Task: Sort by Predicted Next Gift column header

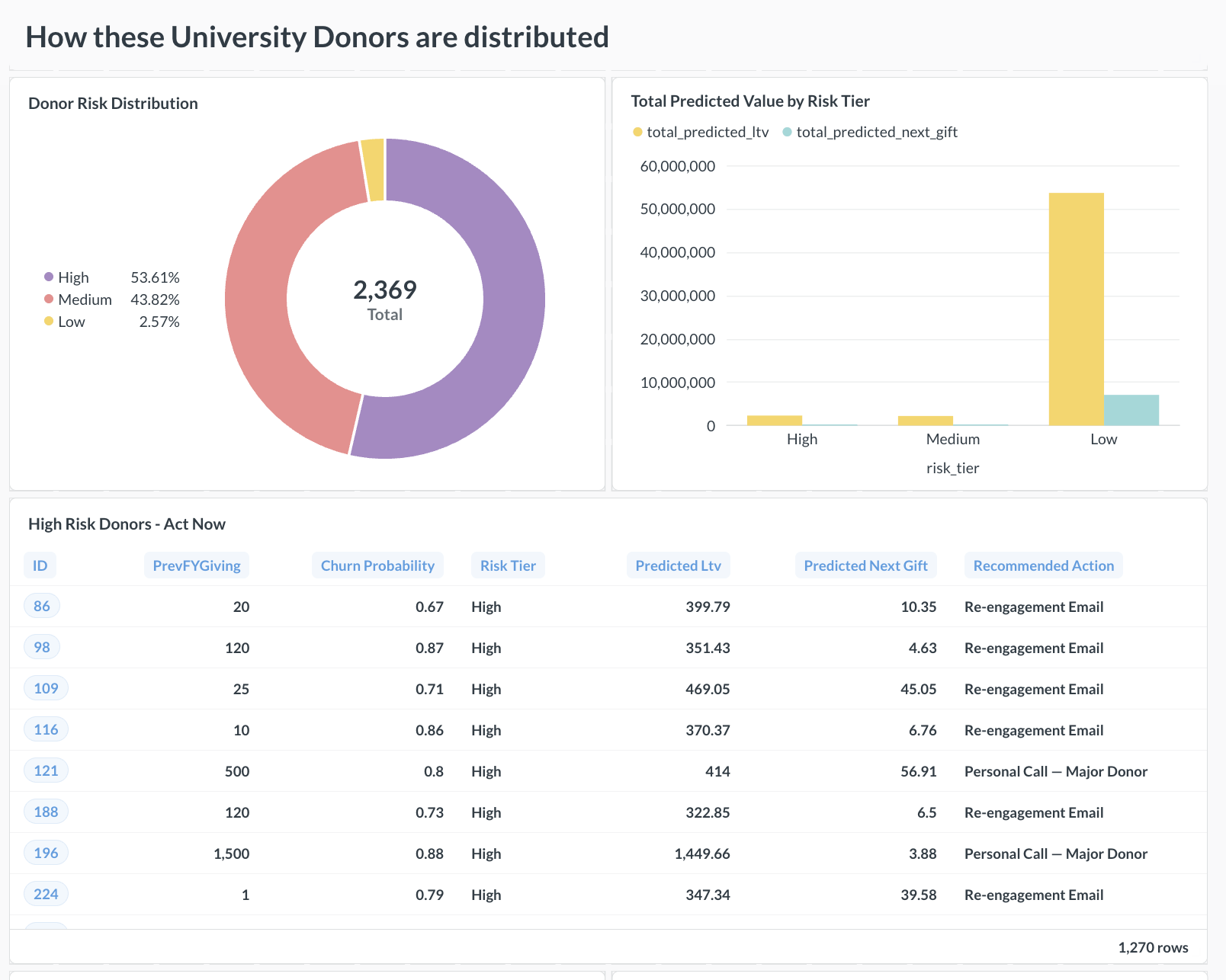Action: click(866, 565)
